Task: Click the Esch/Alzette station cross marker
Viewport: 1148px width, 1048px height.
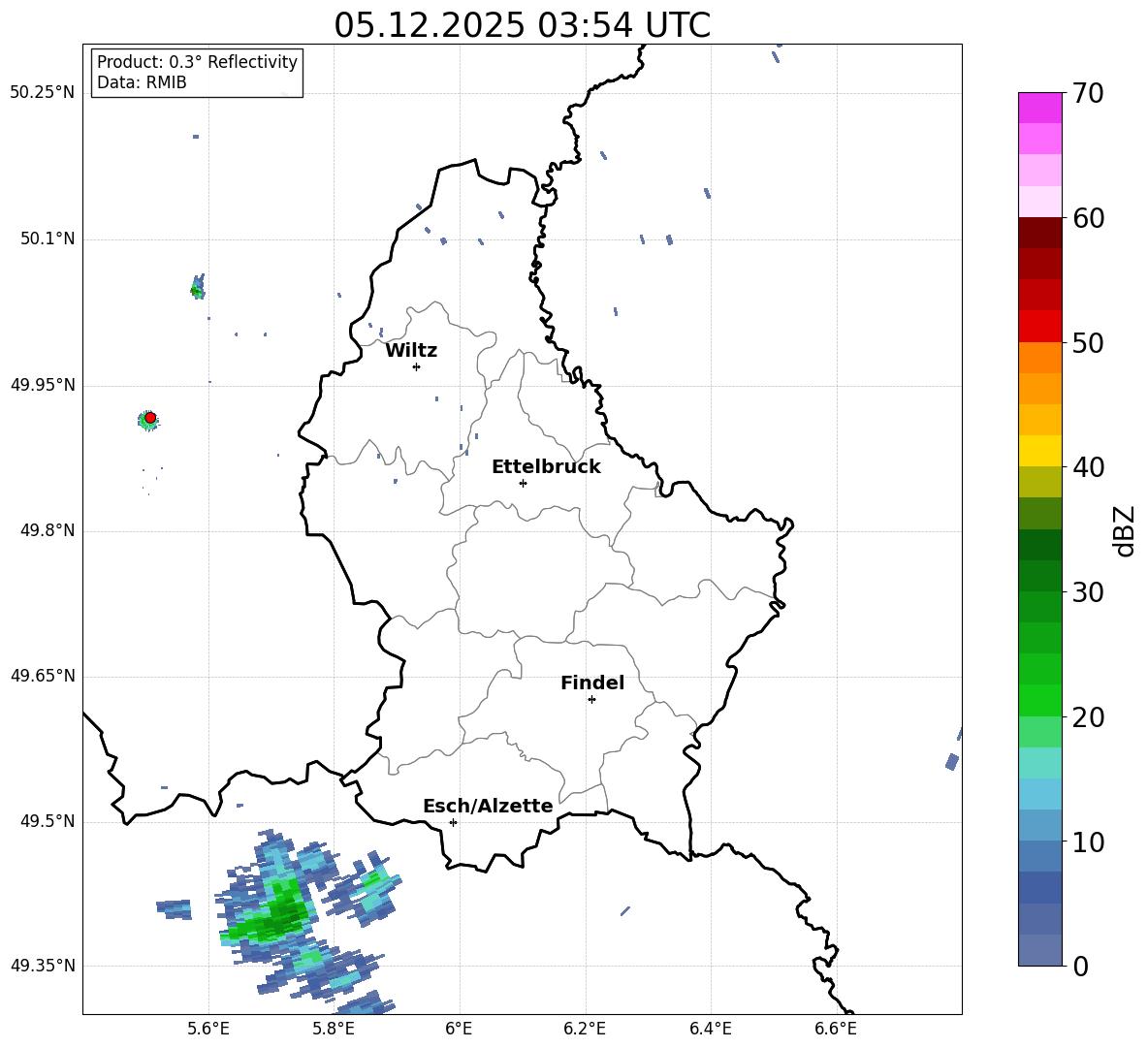Action: tap(453, 822)
